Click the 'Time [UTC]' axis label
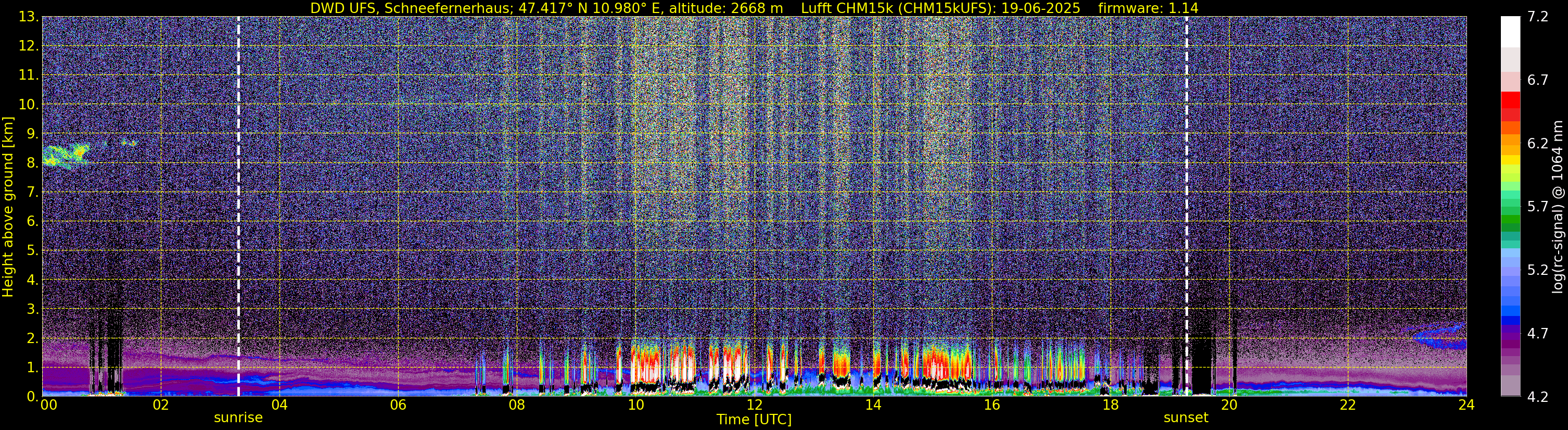This screenshot has height=430, width=1568. 754,420
